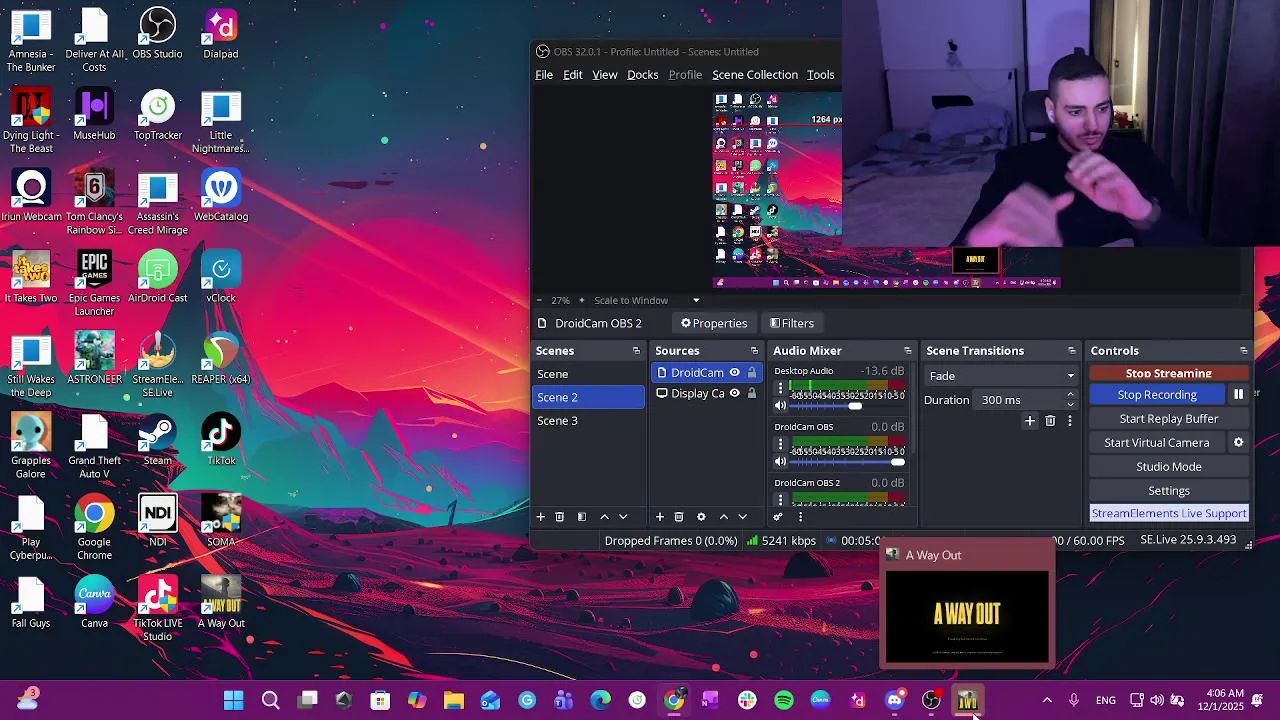Click A Way Out taskbar preview thumbnail
This screenshot has width=1280, height=720.
(x=967, y=615)
